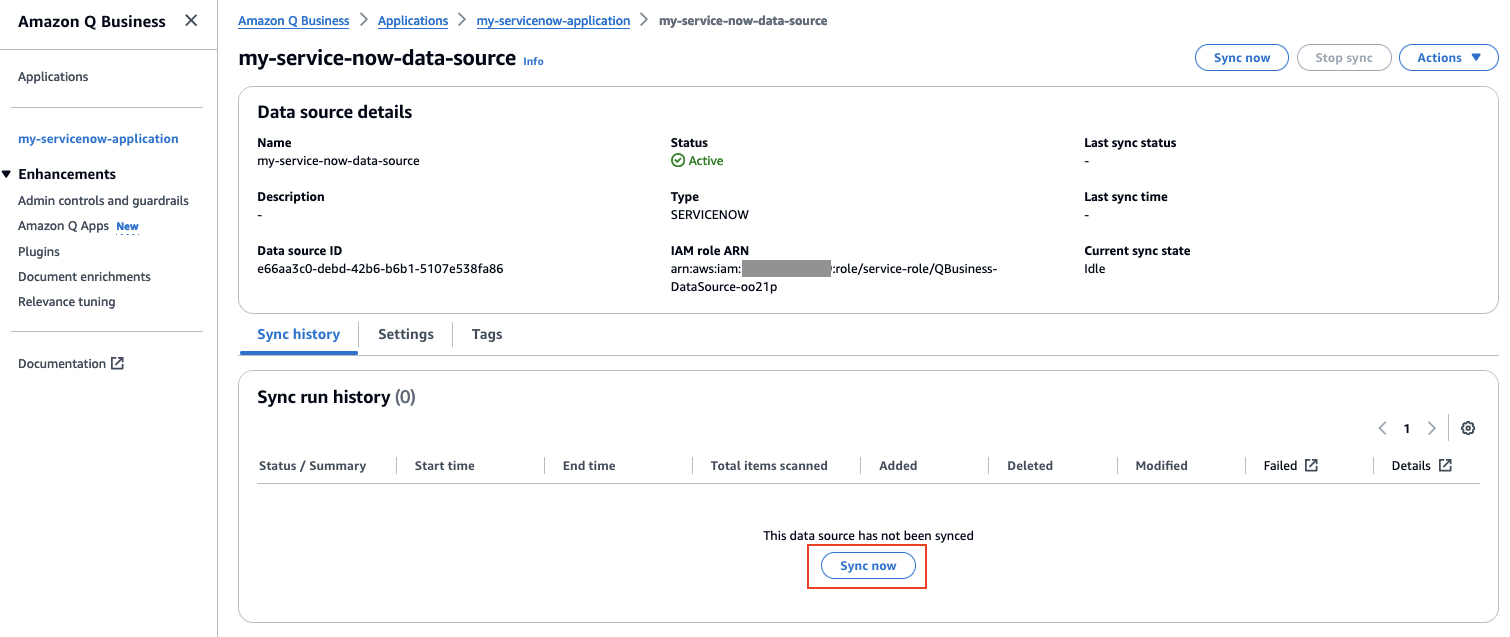Screen dimensions: 1510x637
Task: Open the settings gear in Sync run history
Action: click(x=1468, y=428)
